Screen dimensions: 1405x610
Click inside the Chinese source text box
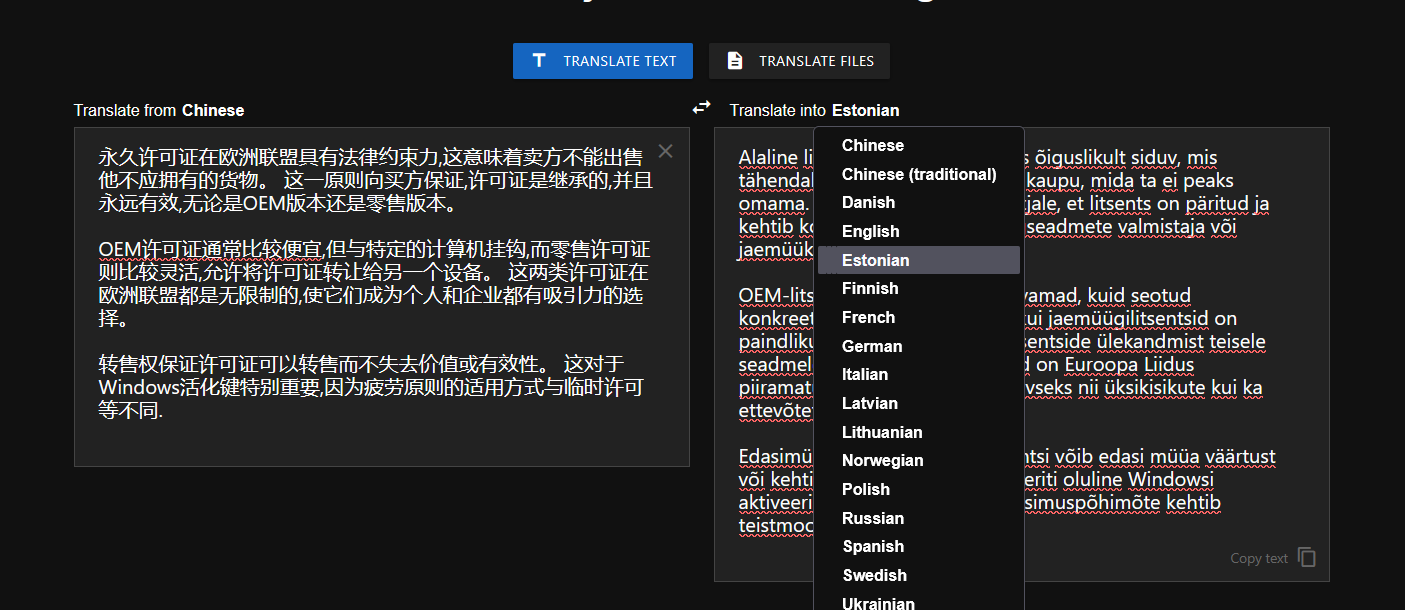pos(382,297)
